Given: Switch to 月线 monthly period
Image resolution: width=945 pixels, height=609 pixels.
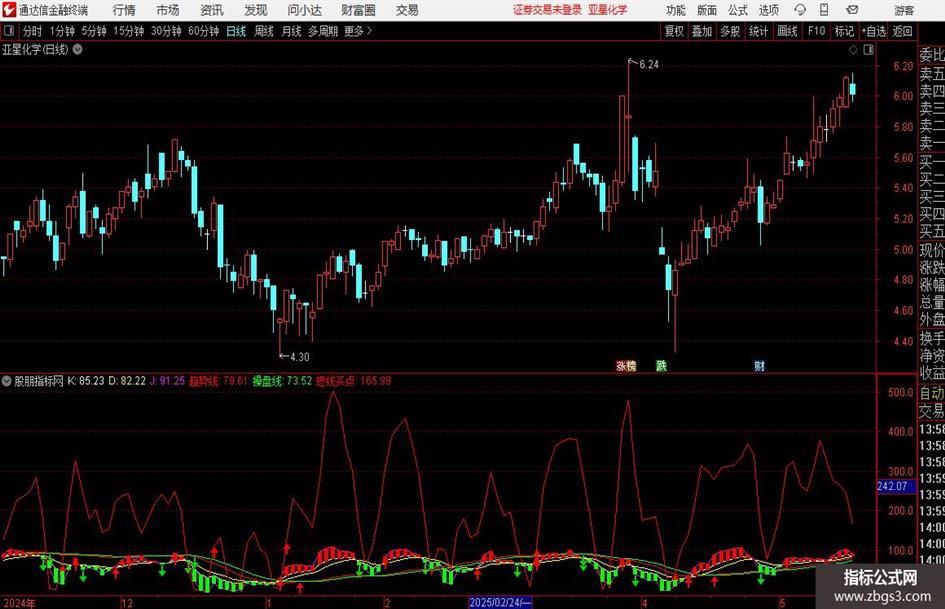Looking at the screenshot, I should pos(291,31).
